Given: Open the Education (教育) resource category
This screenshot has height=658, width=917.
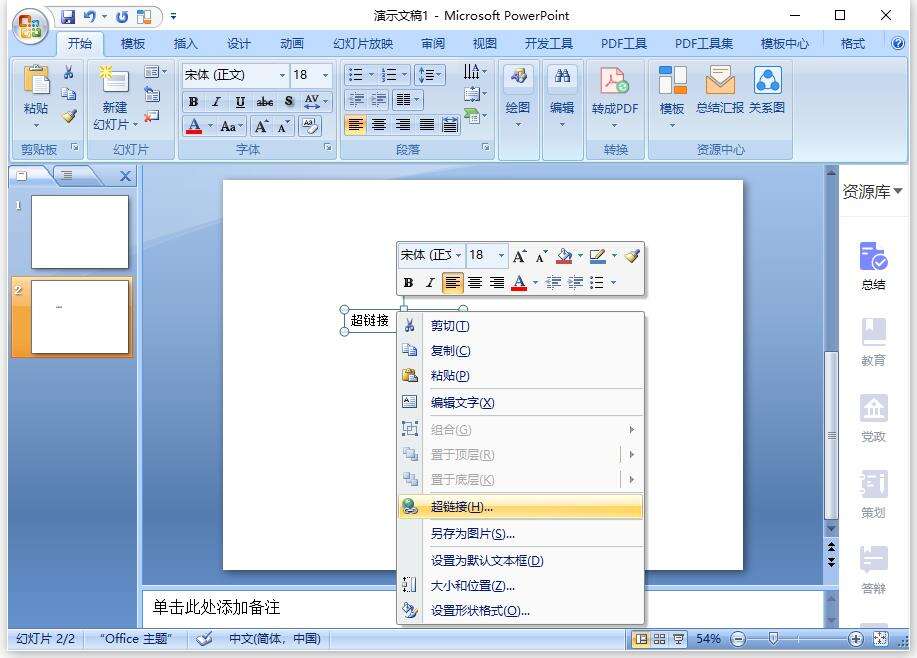Looking at the screenshot, I should click(x=873, y=343).
